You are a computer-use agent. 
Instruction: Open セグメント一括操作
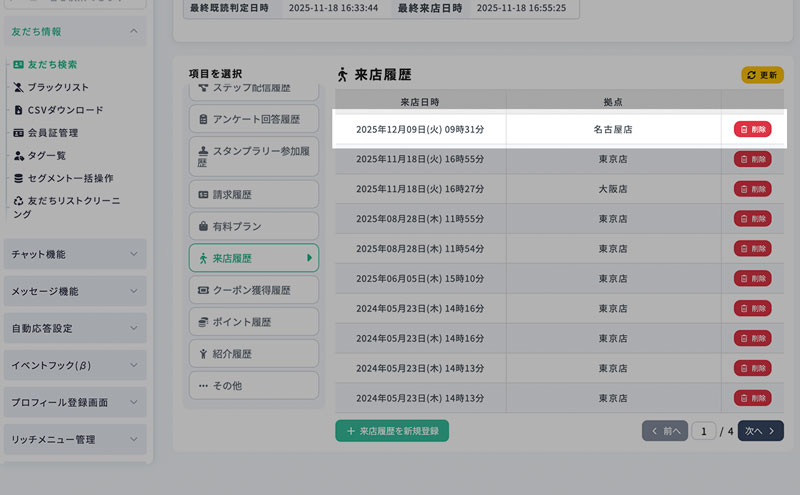tap(69, 178)
